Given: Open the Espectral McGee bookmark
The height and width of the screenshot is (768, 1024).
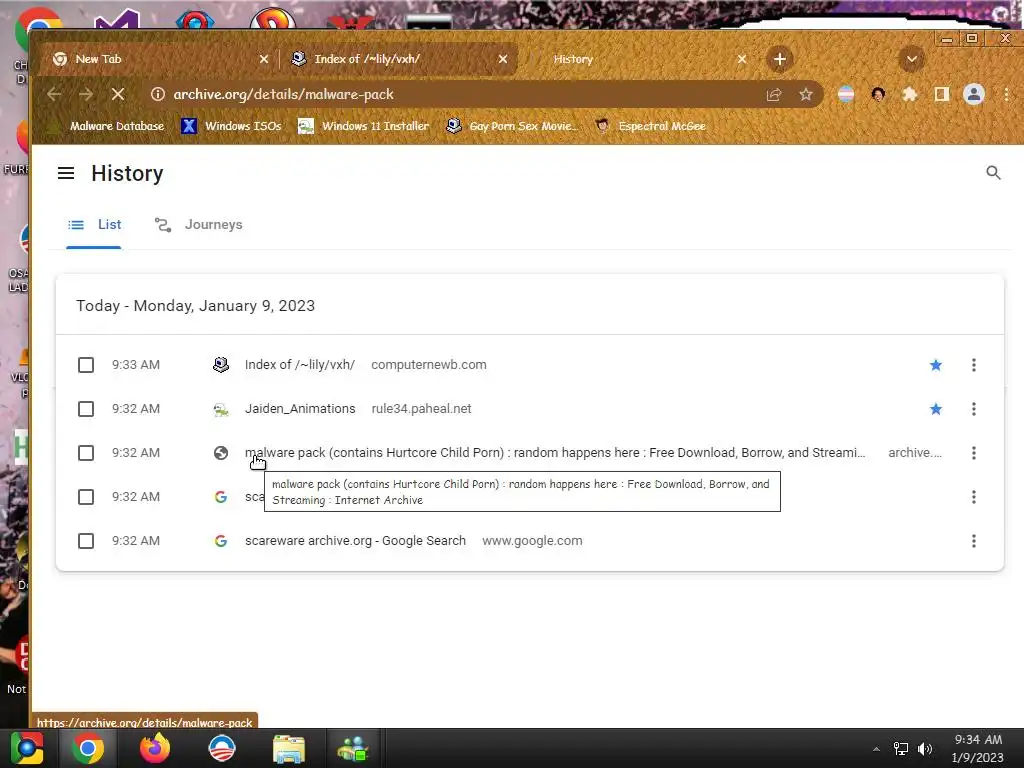Looking at the screenshot, I should pyautogui.click(x=651, y=126).
